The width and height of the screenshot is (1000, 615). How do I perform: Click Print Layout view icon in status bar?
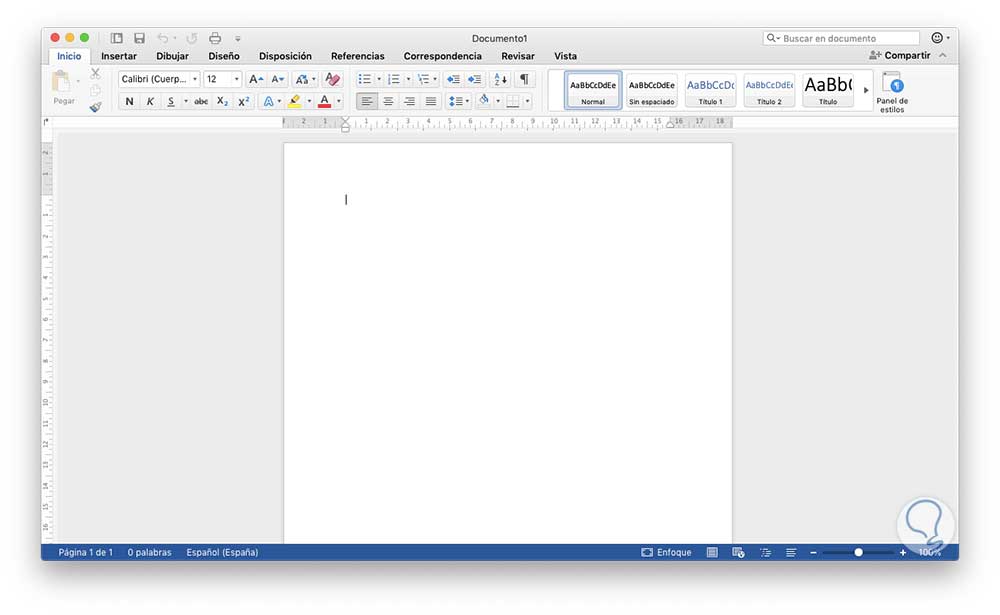click(x=712, y=552)
